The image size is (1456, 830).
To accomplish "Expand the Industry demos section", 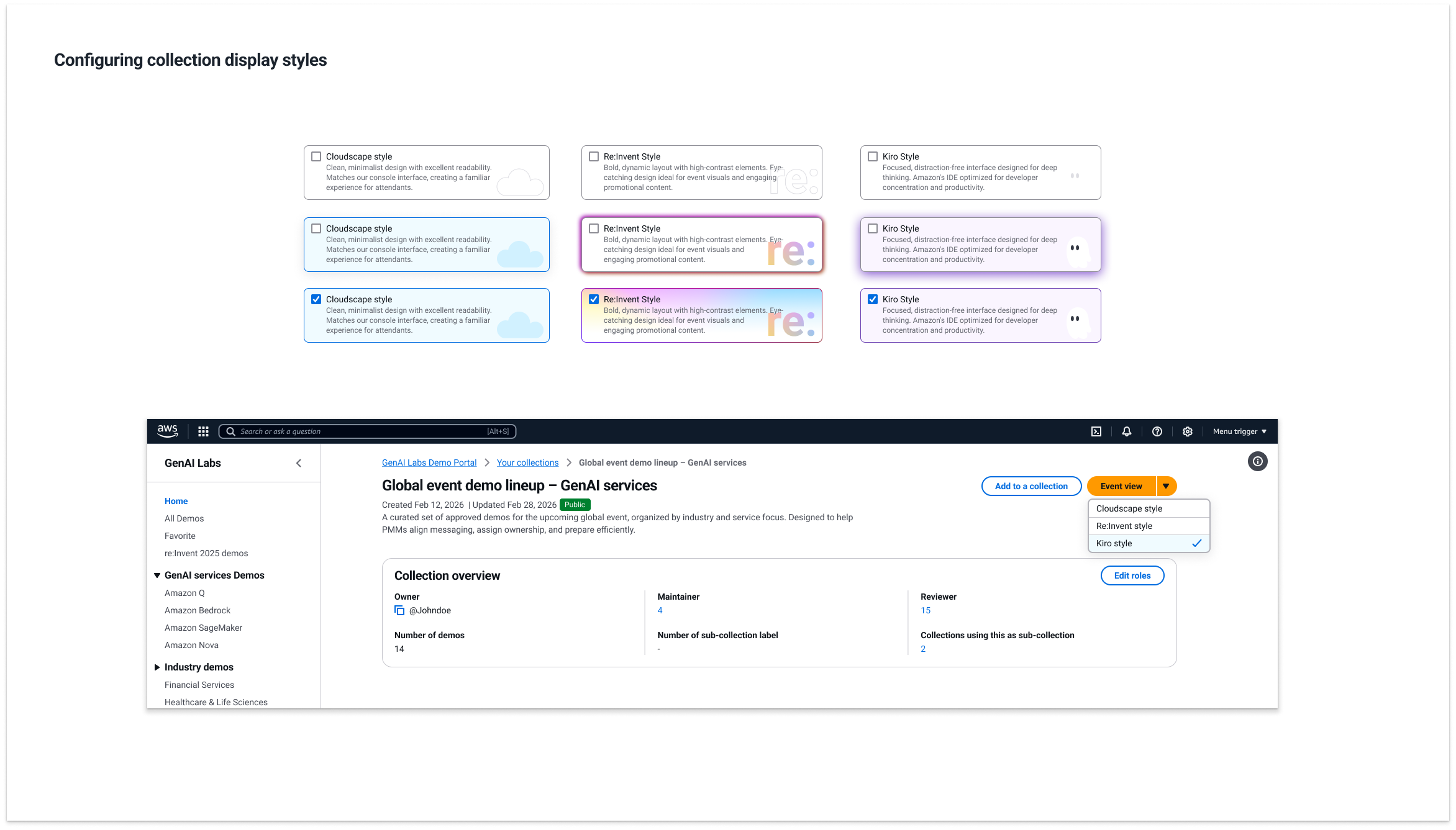I will (157, 667).
